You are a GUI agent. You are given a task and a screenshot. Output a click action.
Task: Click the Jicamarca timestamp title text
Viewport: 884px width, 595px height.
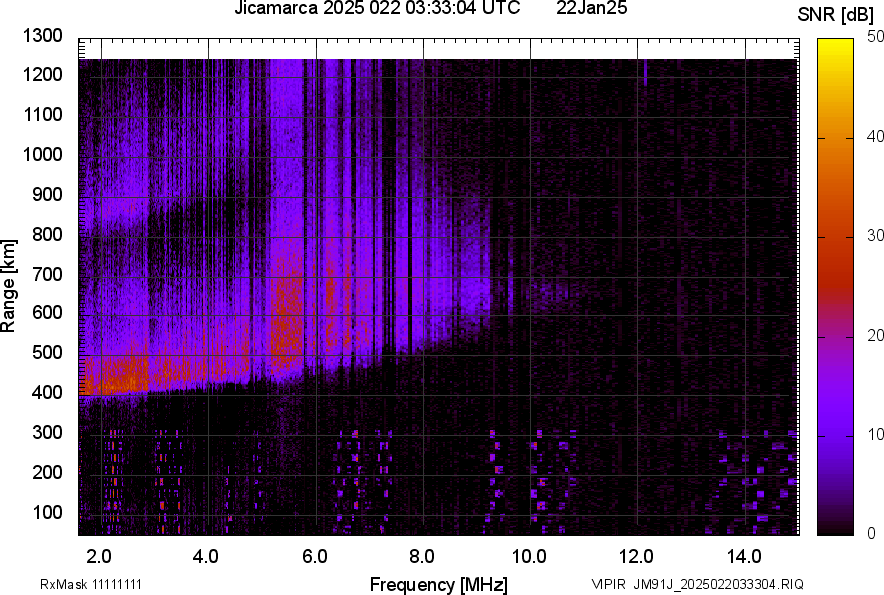(x=376, y=9)
